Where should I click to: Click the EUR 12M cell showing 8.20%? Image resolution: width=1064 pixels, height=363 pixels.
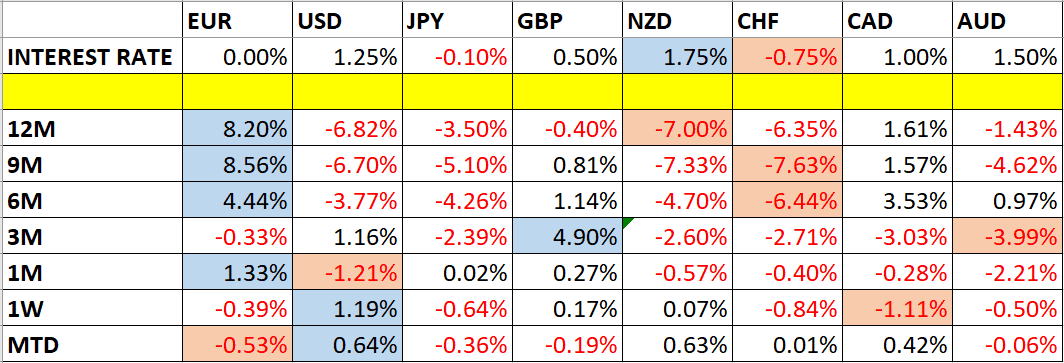point(238,128)
